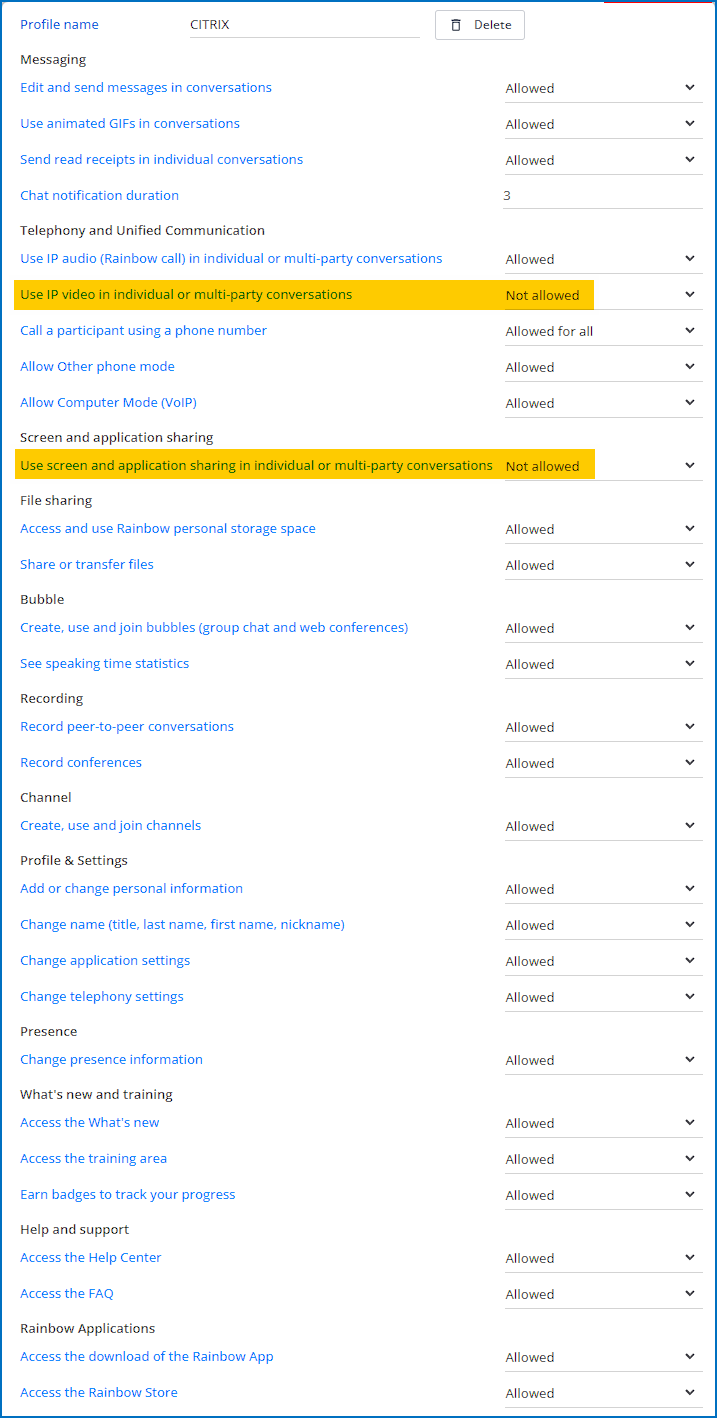Click Edit and send messages in conversations link
This screenshot has width=717, height=1418.
pyautogui.click(x=146, y=88)
